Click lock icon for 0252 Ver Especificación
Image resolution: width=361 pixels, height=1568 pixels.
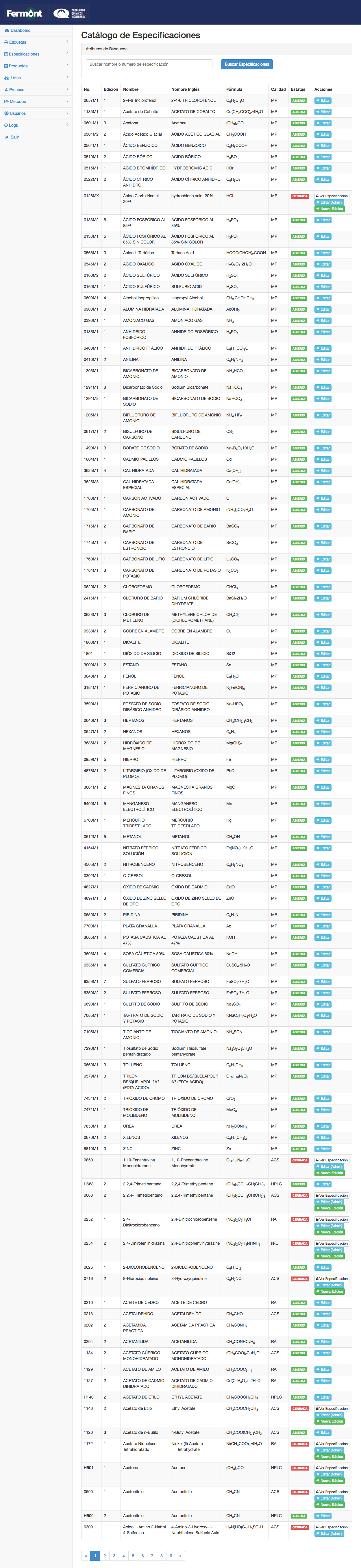317,1220
